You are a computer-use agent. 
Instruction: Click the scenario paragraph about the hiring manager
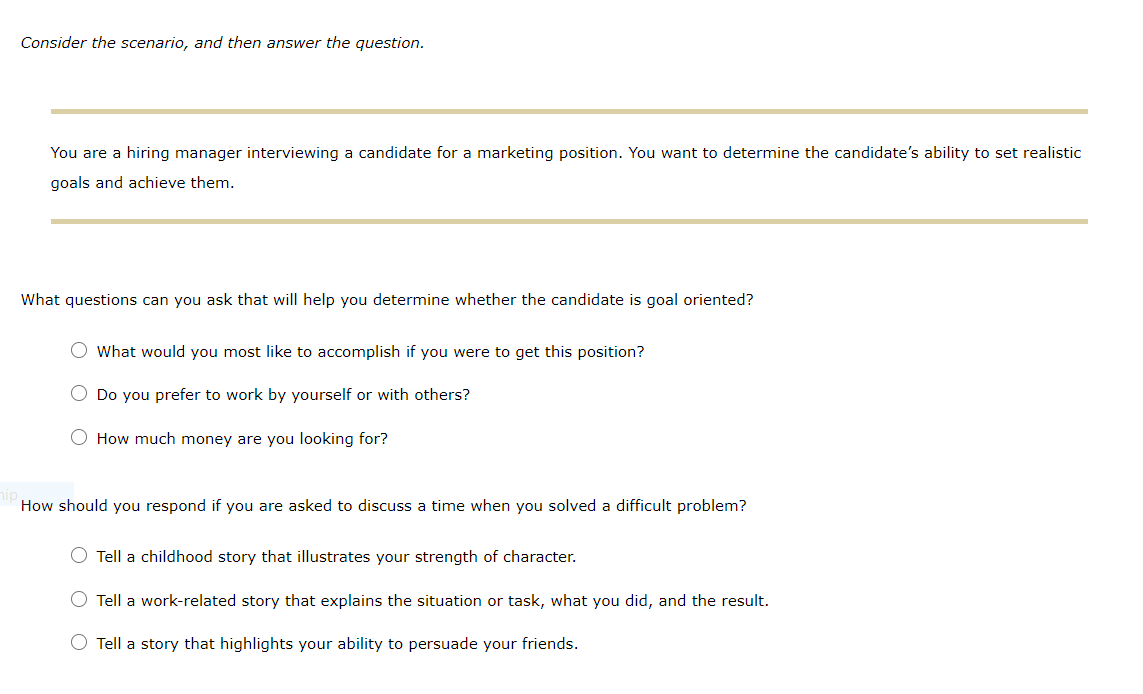click(565, 167)
